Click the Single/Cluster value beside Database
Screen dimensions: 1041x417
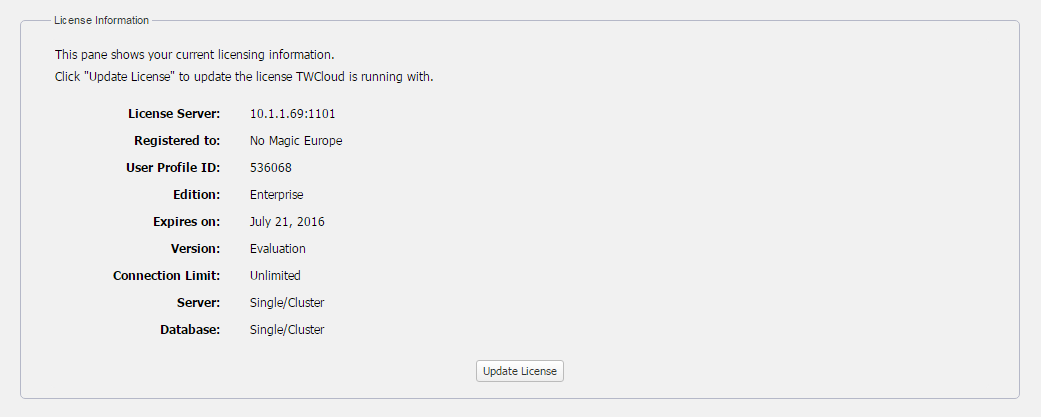click(287, 330)
